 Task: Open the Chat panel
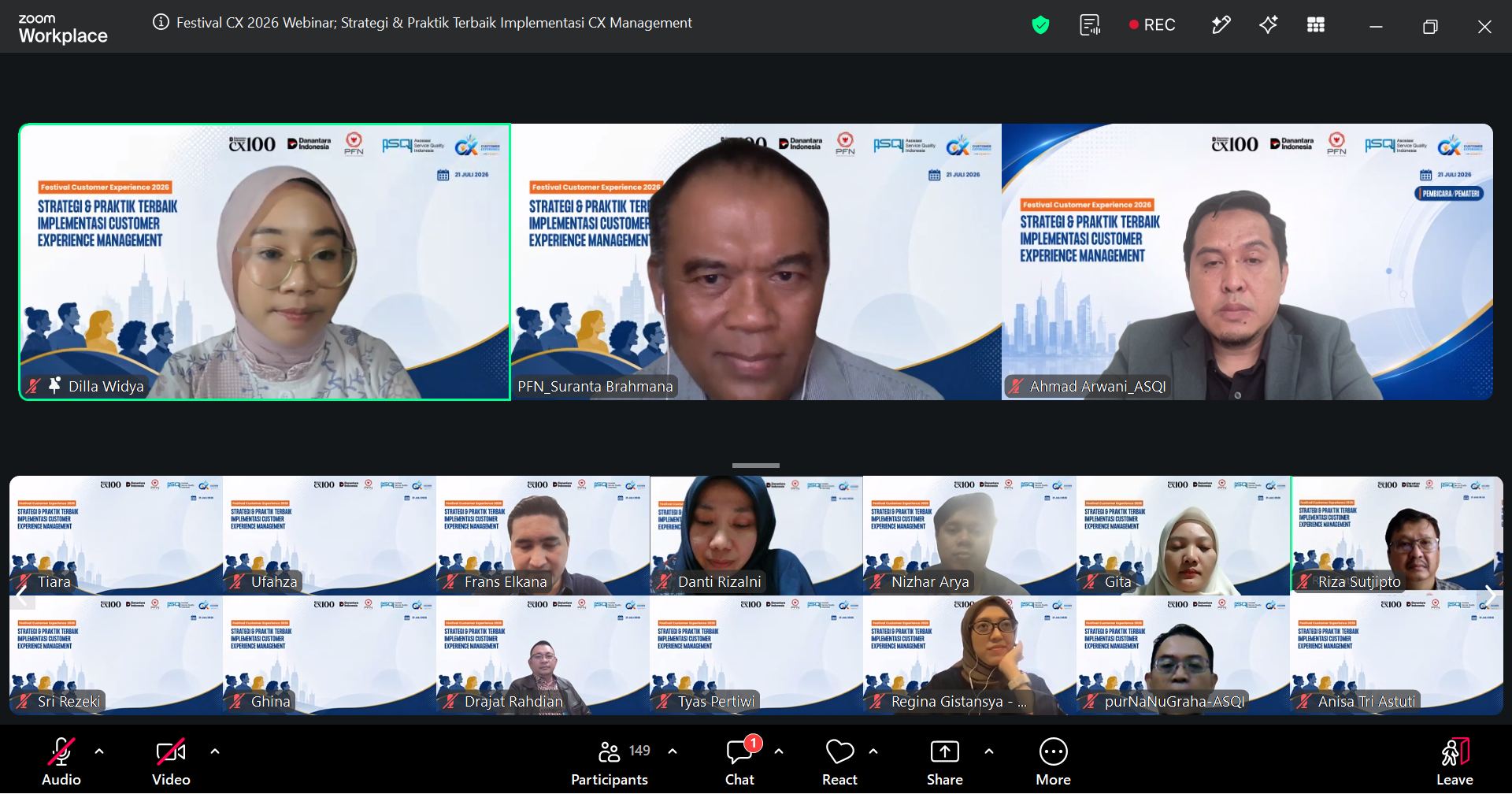pyautogui.click(x=739, y=762)
